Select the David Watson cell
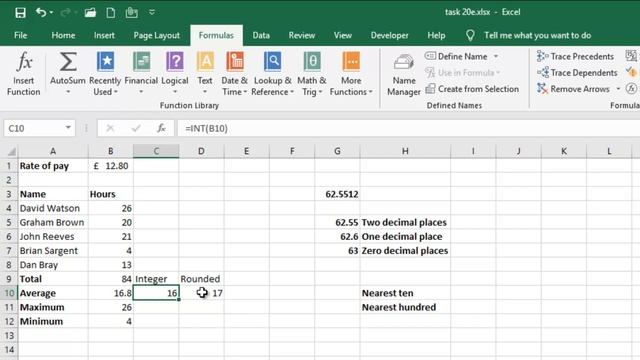Screen dimensions: 640x360 pos(53,208)
